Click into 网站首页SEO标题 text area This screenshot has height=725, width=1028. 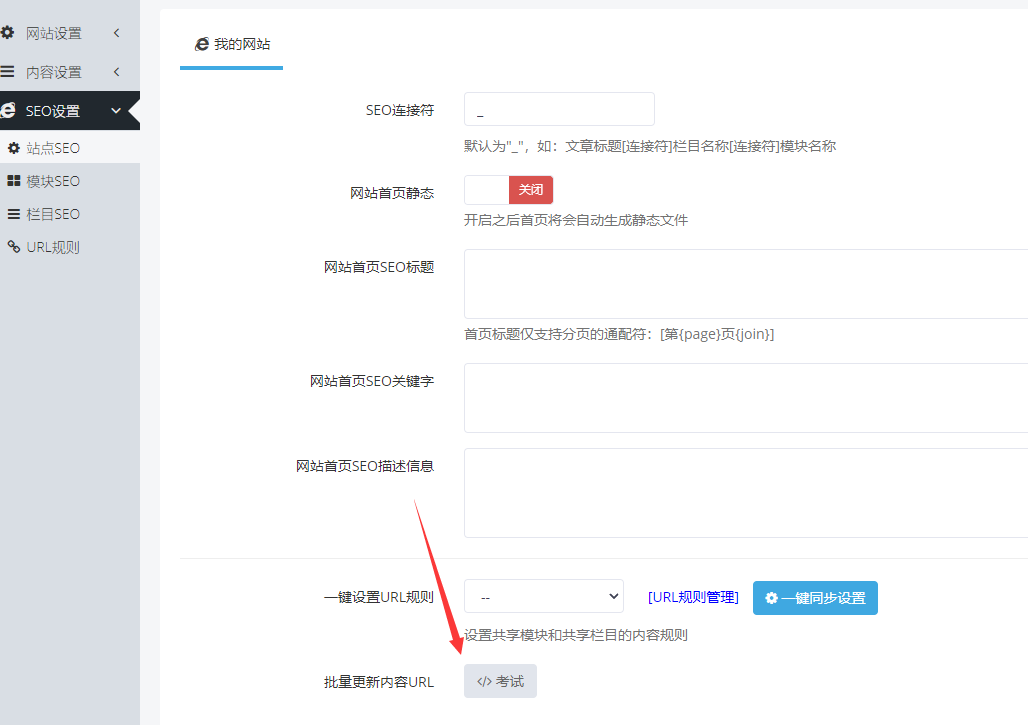click(746, 284)
